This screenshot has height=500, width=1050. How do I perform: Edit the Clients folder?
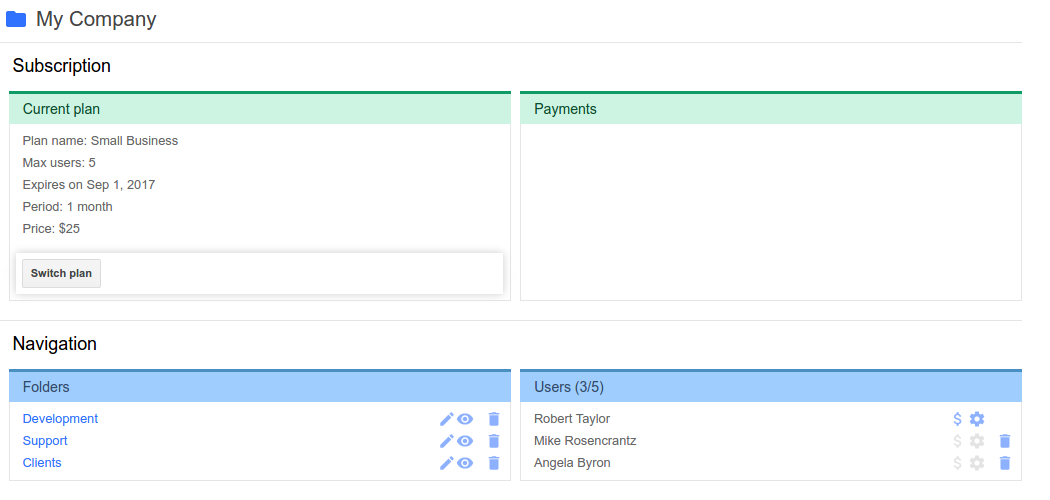click(447, 463)
